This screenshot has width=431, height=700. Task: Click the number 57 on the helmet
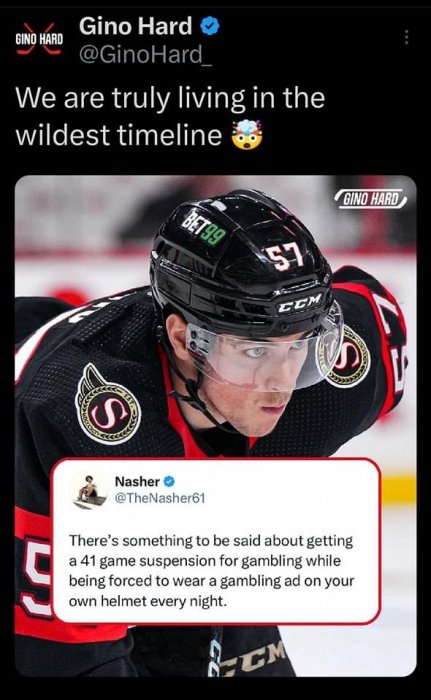(285, 258)
